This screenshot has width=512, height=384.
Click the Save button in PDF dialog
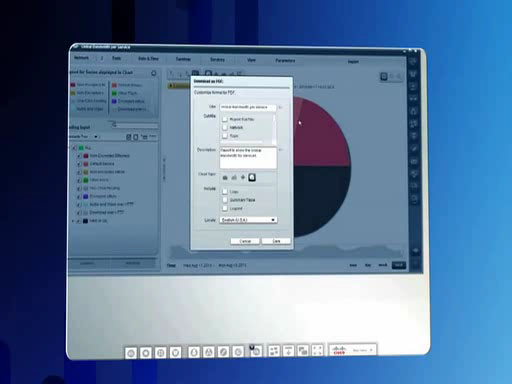[276, 241]
